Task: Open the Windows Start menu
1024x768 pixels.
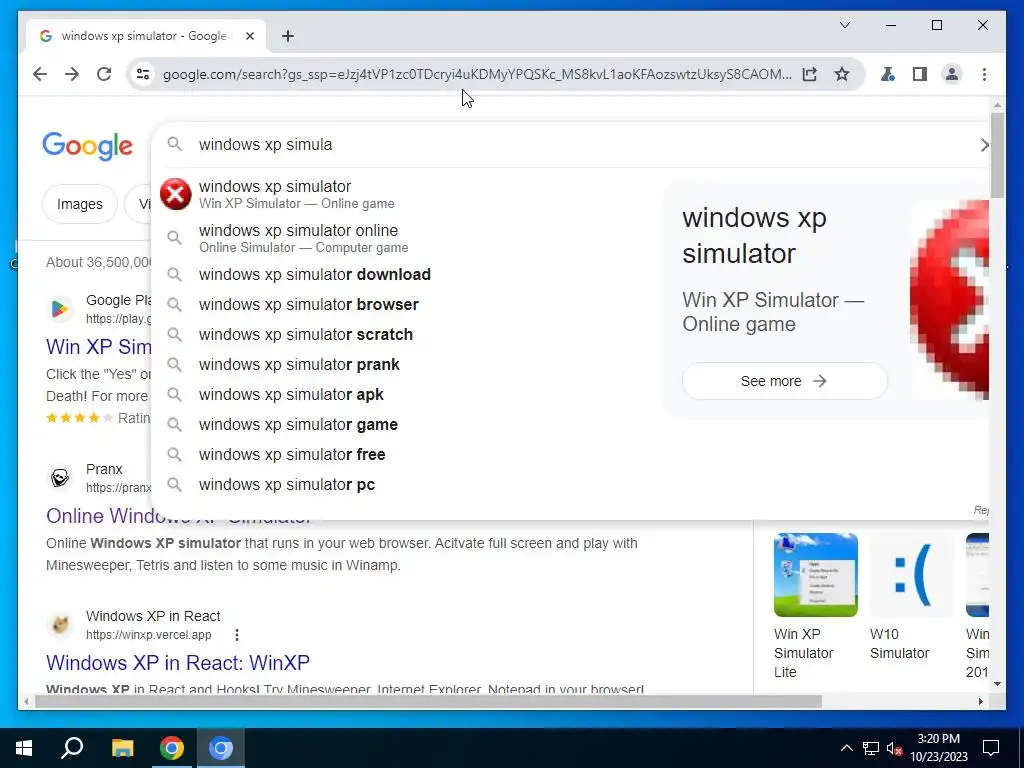Action: [x=24, y=748]
